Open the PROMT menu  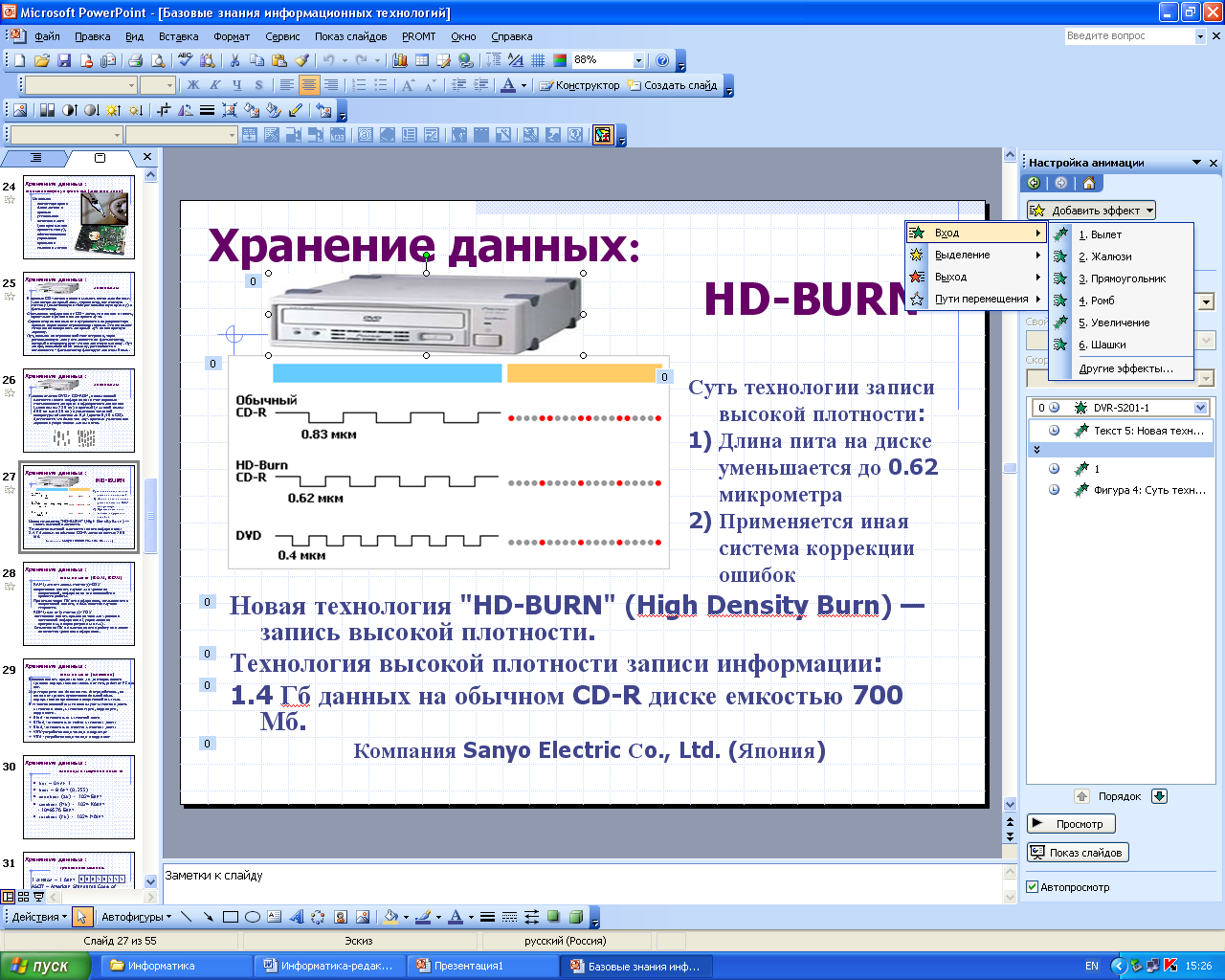(418, 36)
